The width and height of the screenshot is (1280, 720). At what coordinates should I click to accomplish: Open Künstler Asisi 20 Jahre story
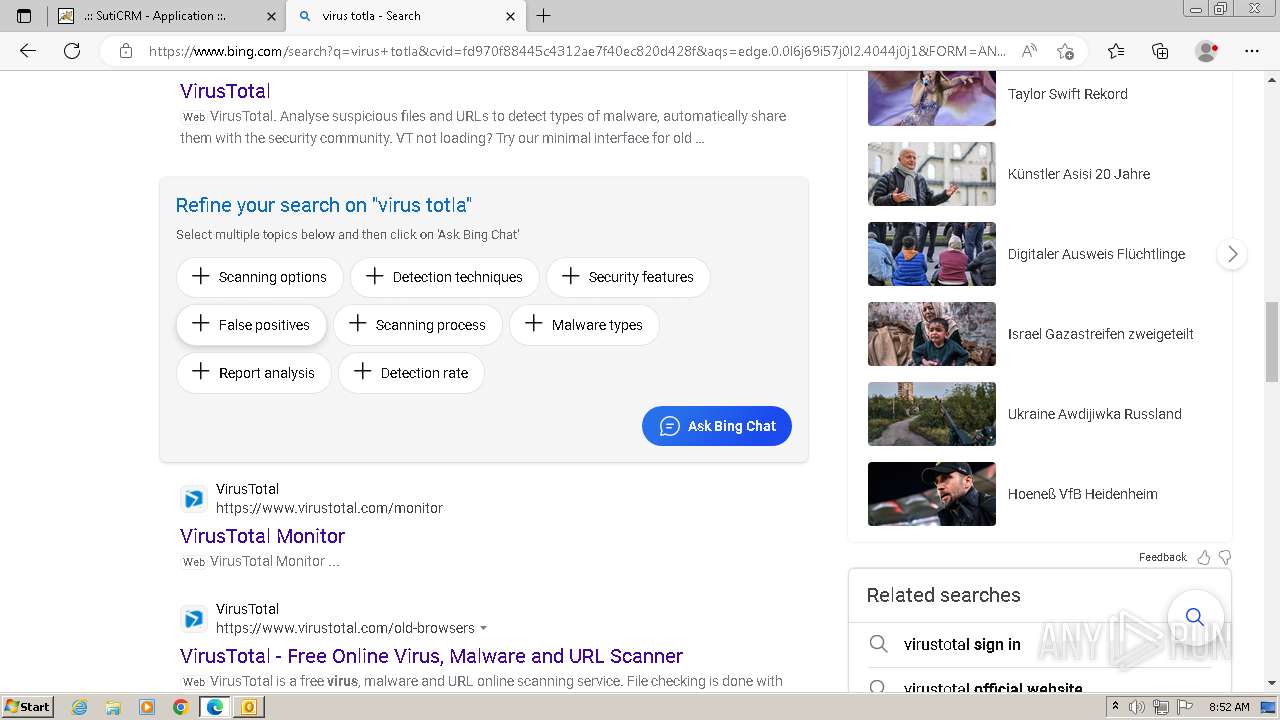pos(1079,174)
